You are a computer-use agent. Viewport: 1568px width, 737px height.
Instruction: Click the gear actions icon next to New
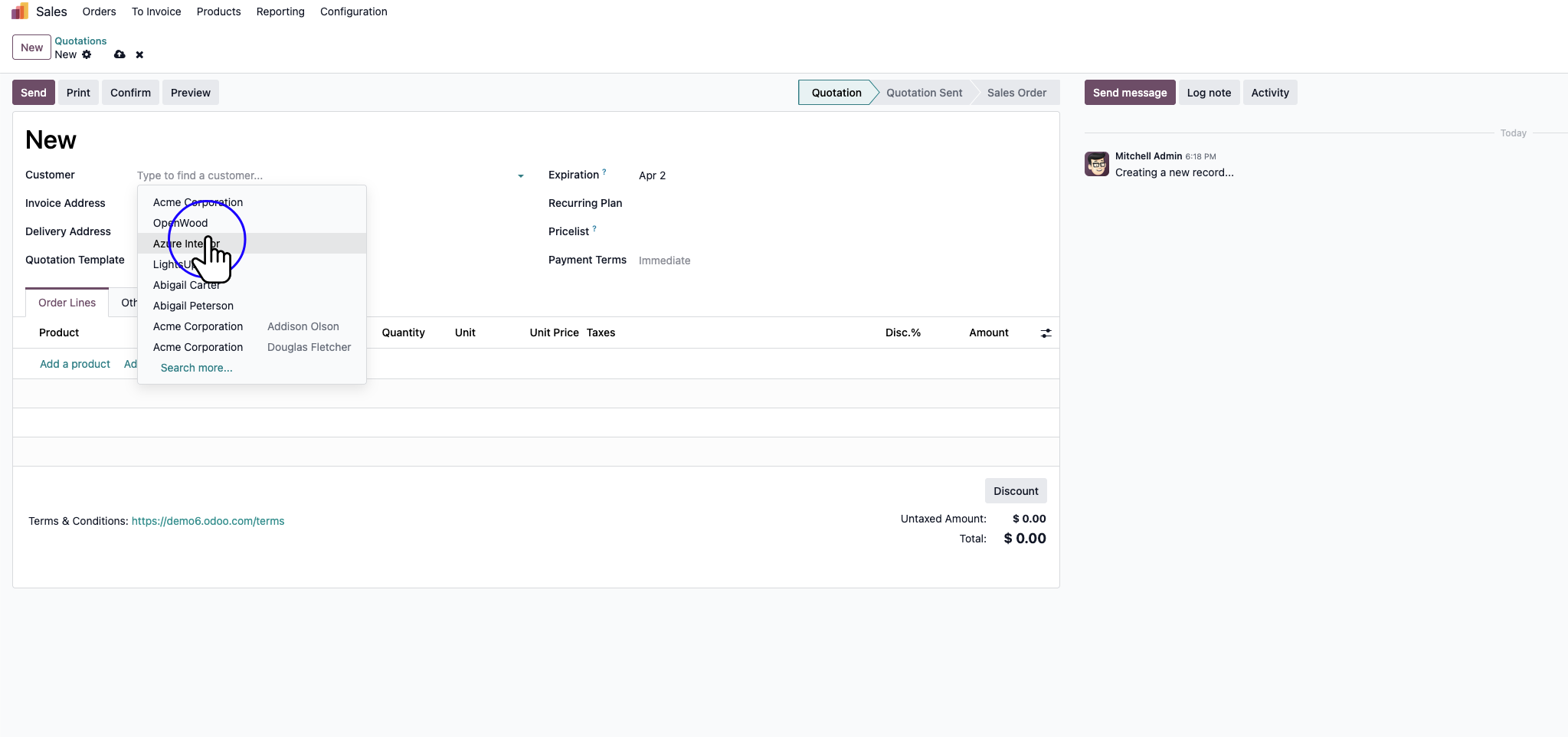(x=87, y=54)
